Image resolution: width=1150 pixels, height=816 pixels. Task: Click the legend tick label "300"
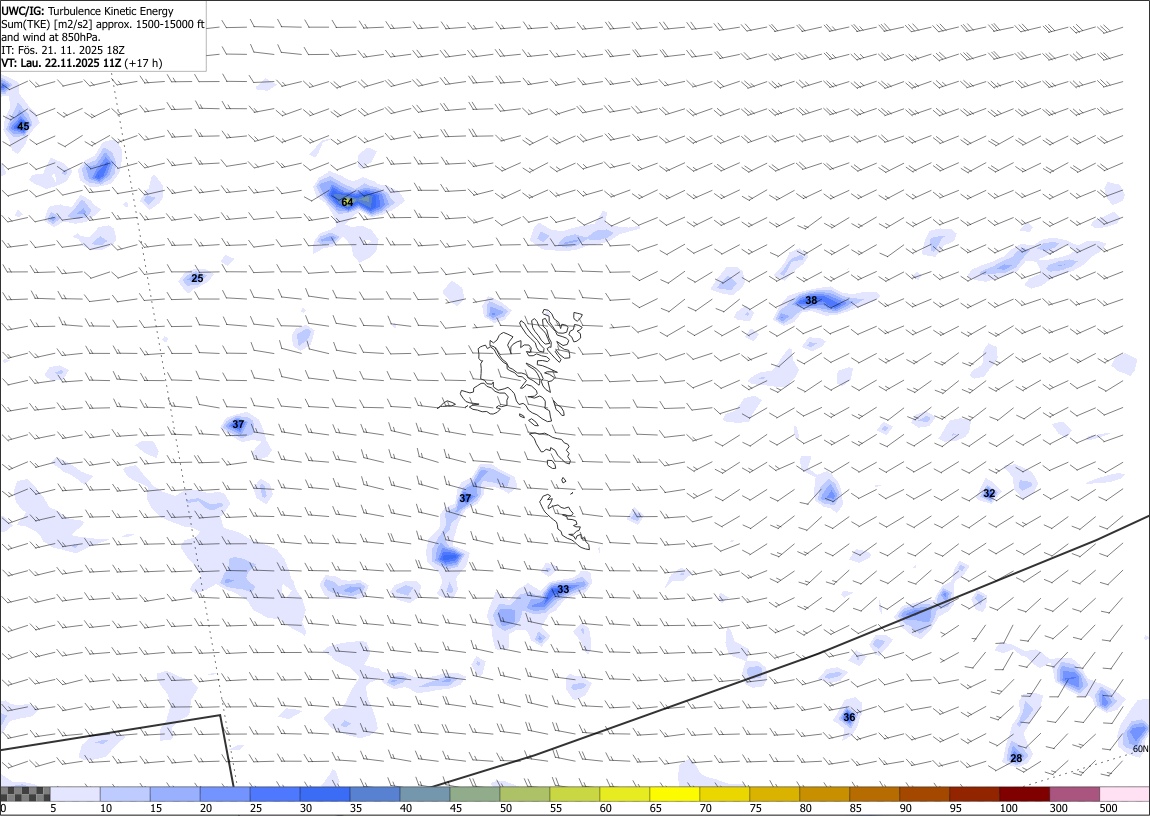pyautogui.click(x=1058, y=808)
